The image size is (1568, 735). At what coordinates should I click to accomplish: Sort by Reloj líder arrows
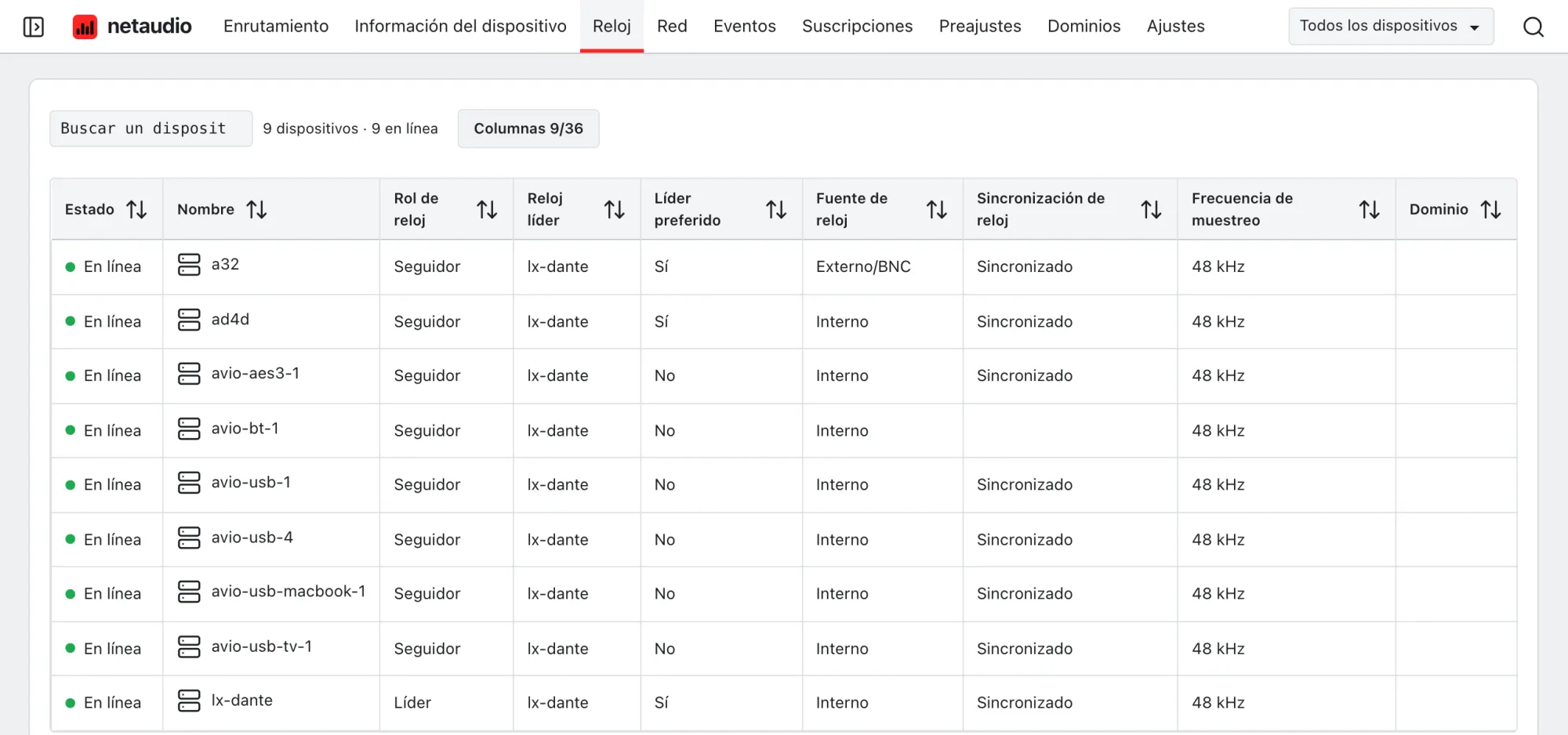[x=615, y=209]
